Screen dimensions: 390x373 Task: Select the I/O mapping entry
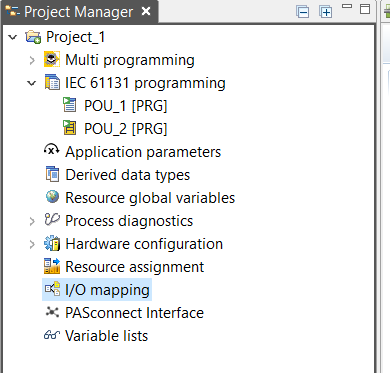click(x=97, y=289)
